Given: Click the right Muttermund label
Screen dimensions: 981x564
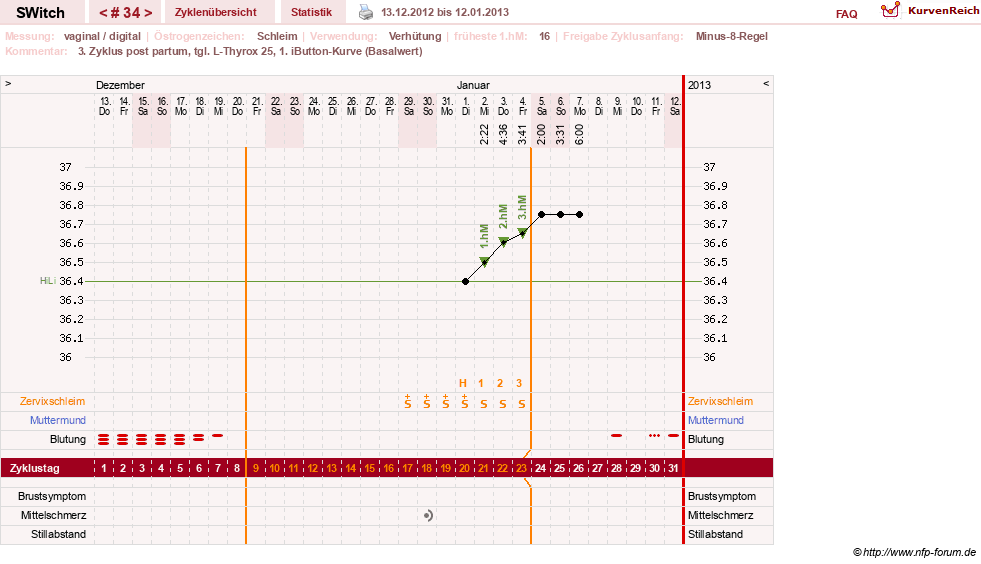Looking at the screenshot, I should (x=716, y=420).
